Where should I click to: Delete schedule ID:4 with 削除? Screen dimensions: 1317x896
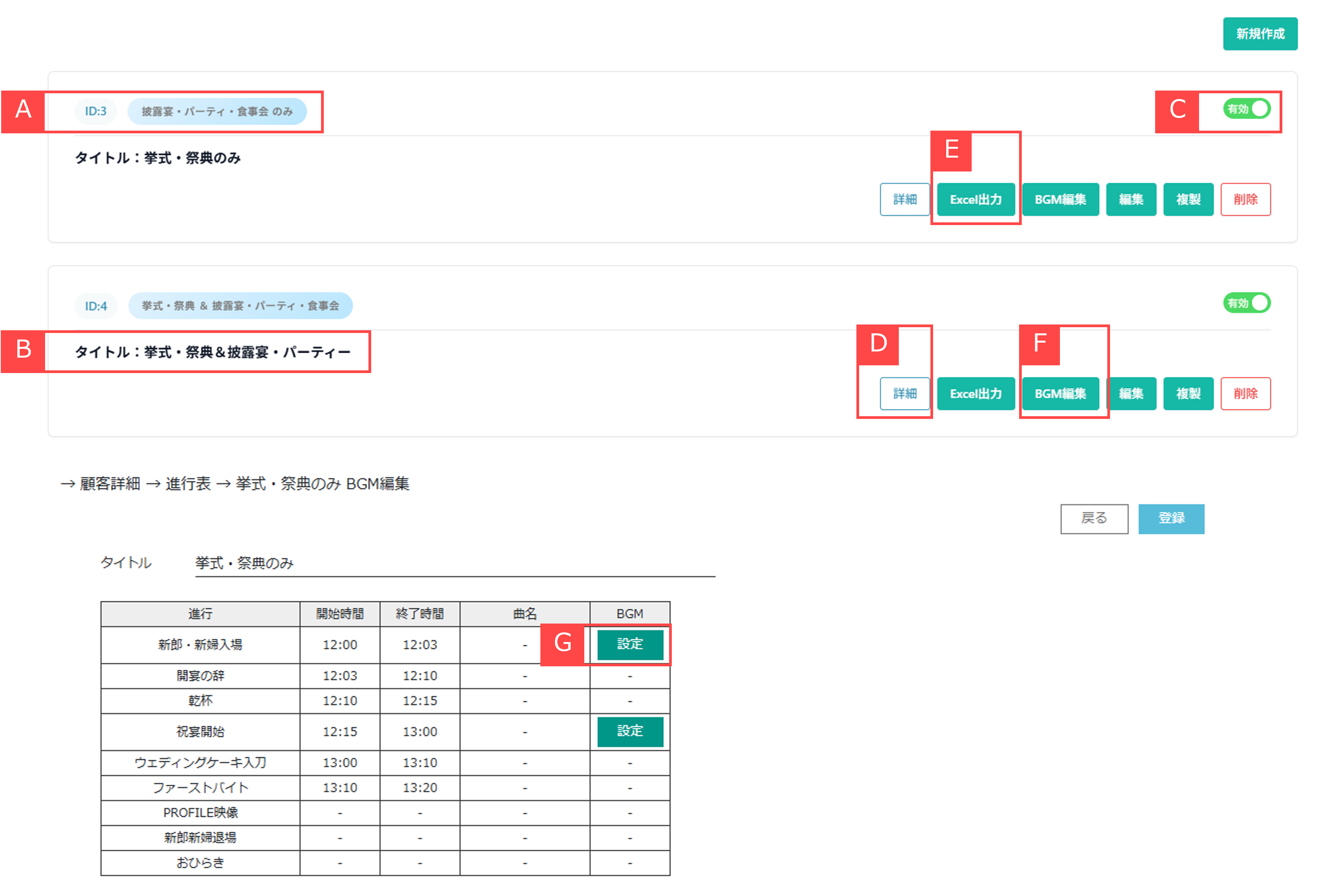point(1245,393)
